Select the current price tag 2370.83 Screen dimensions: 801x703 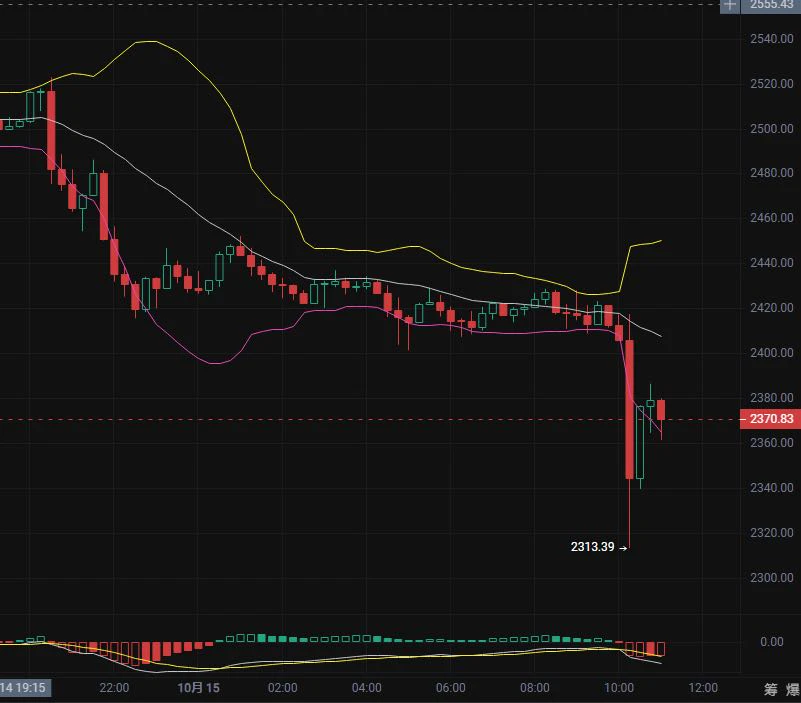(770, 419)
